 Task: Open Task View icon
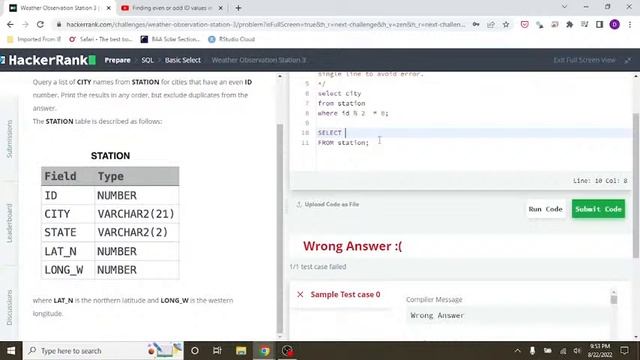(217, 351)
